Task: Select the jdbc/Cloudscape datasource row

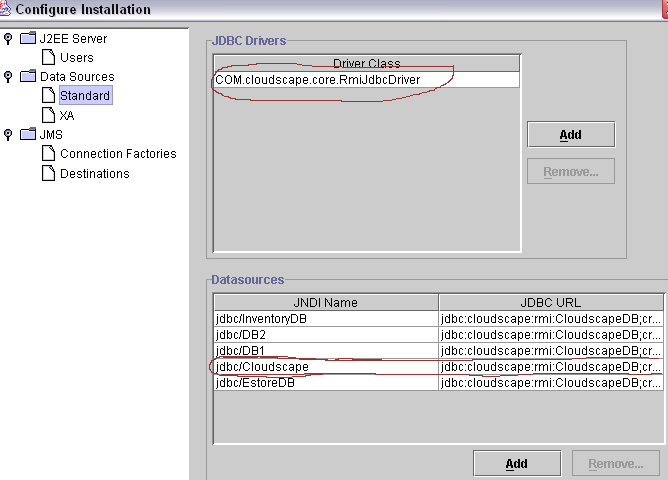Action: pyautogui.click(x=325, y=367)
